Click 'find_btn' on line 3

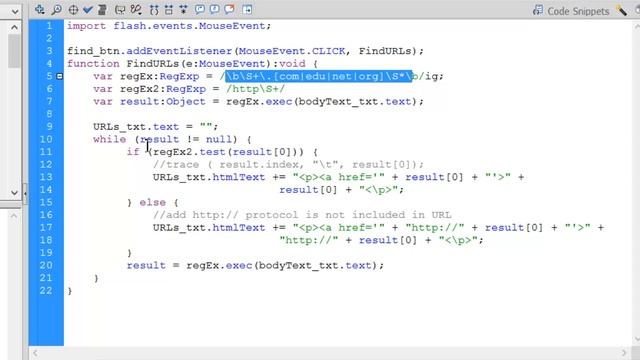pyautogui.click(x=93, y=51)
